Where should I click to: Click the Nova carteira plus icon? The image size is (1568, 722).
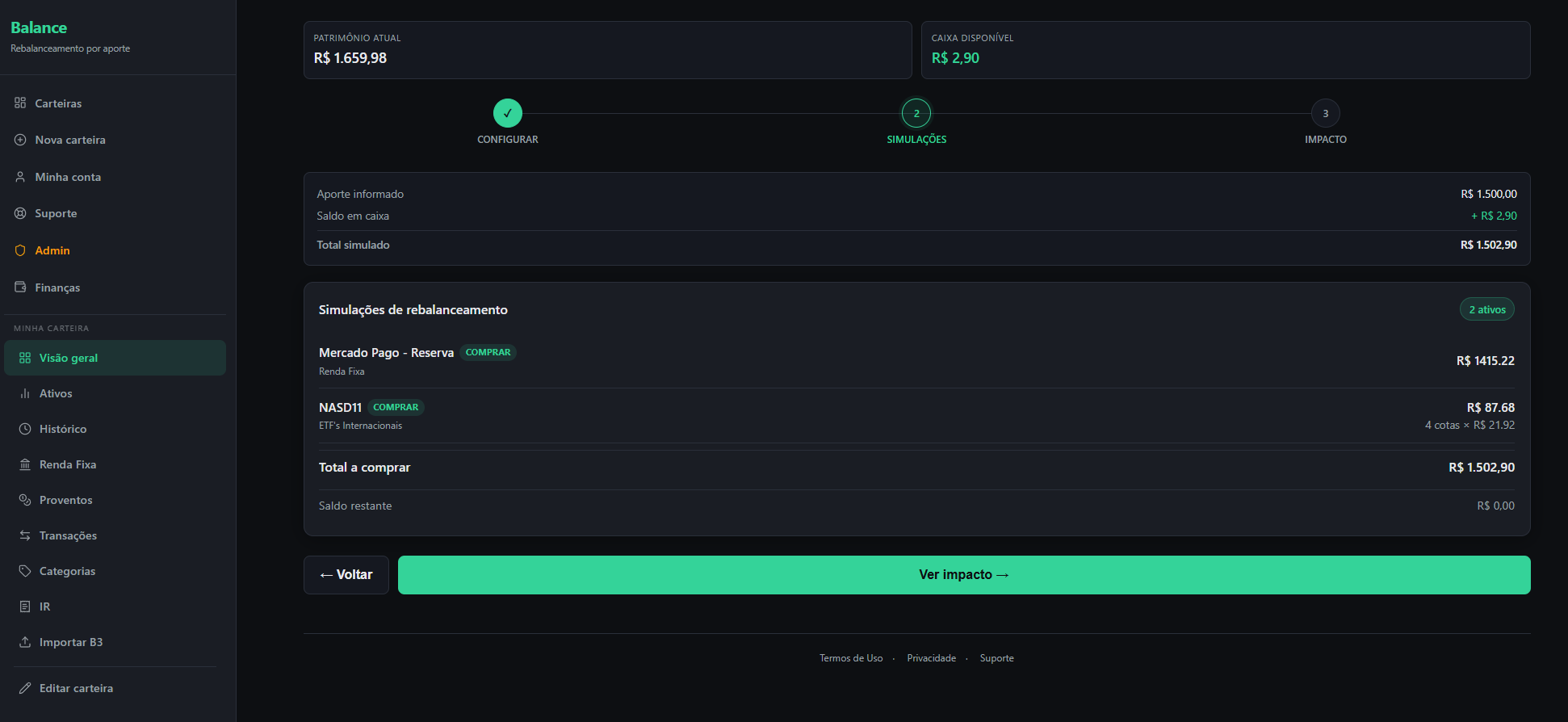20,140
